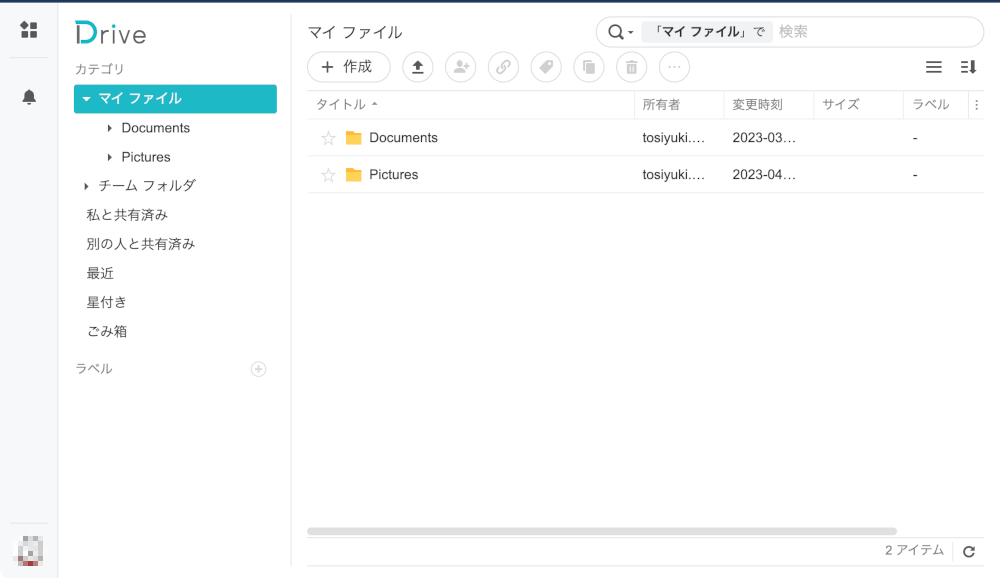Click the column options vertical dots
1000x578 pixels.
pos(976,105)
